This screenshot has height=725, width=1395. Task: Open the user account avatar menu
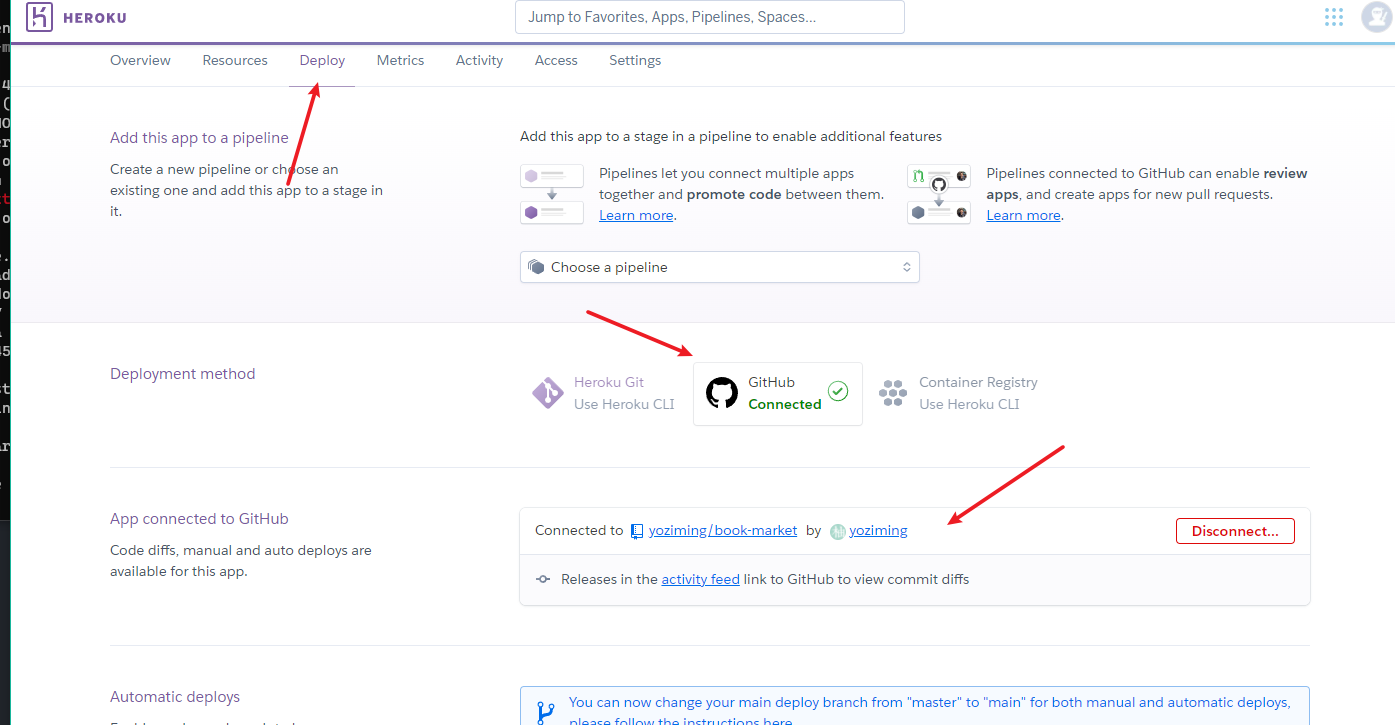click(x=1377, y=17)
